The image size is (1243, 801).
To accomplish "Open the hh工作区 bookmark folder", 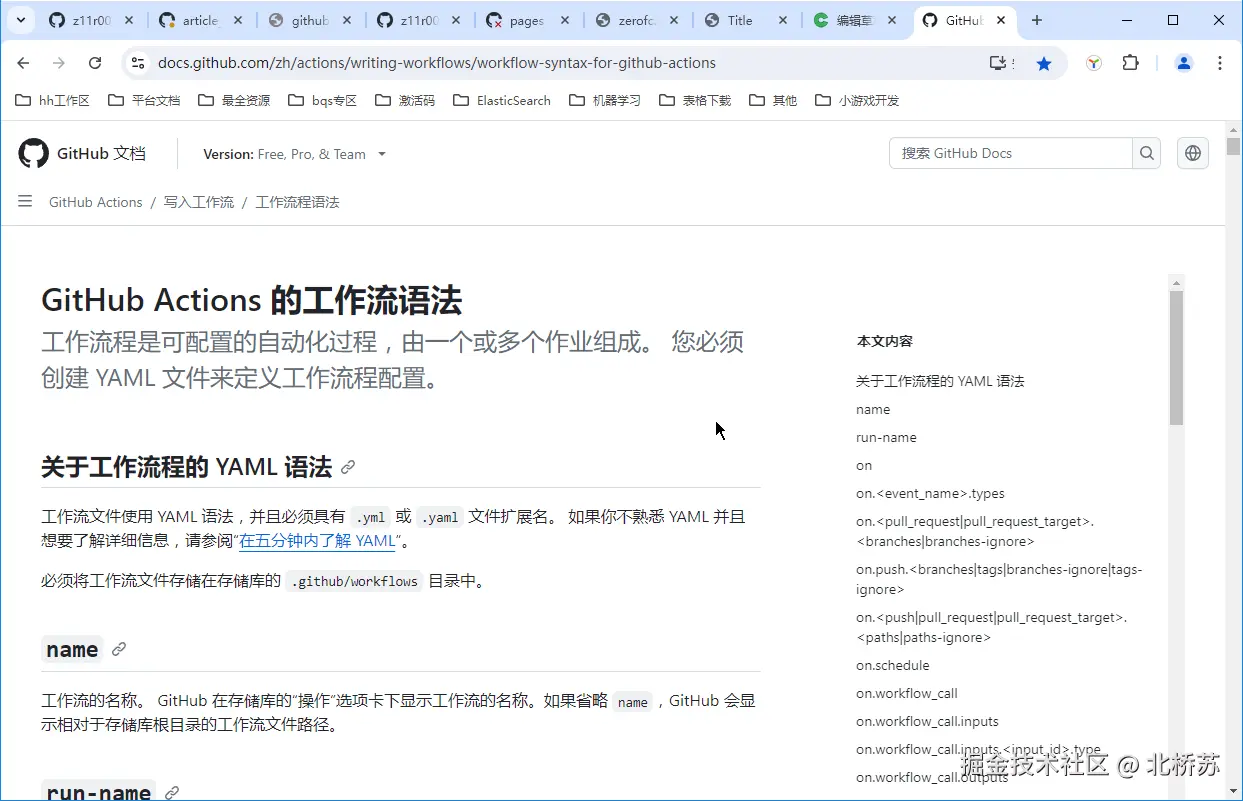I will point(53,100).
